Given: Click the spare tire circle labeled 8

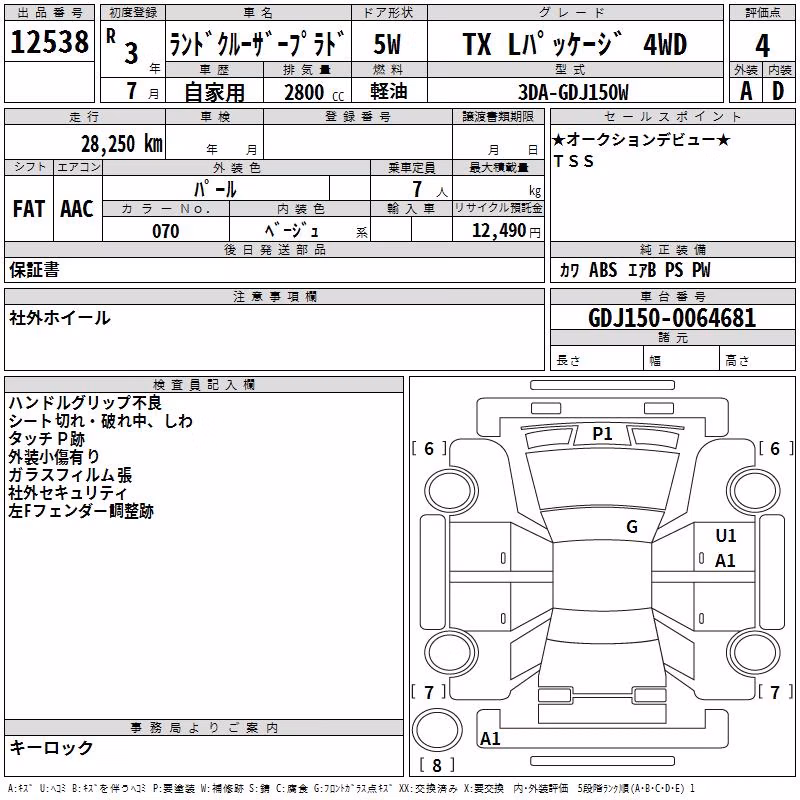Looking at the screenshot, I should [x=437, y=730].
